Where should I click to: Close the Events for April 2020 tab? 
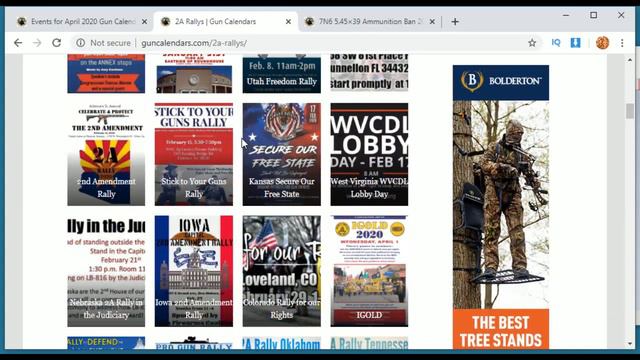click(x=144, y=22)
